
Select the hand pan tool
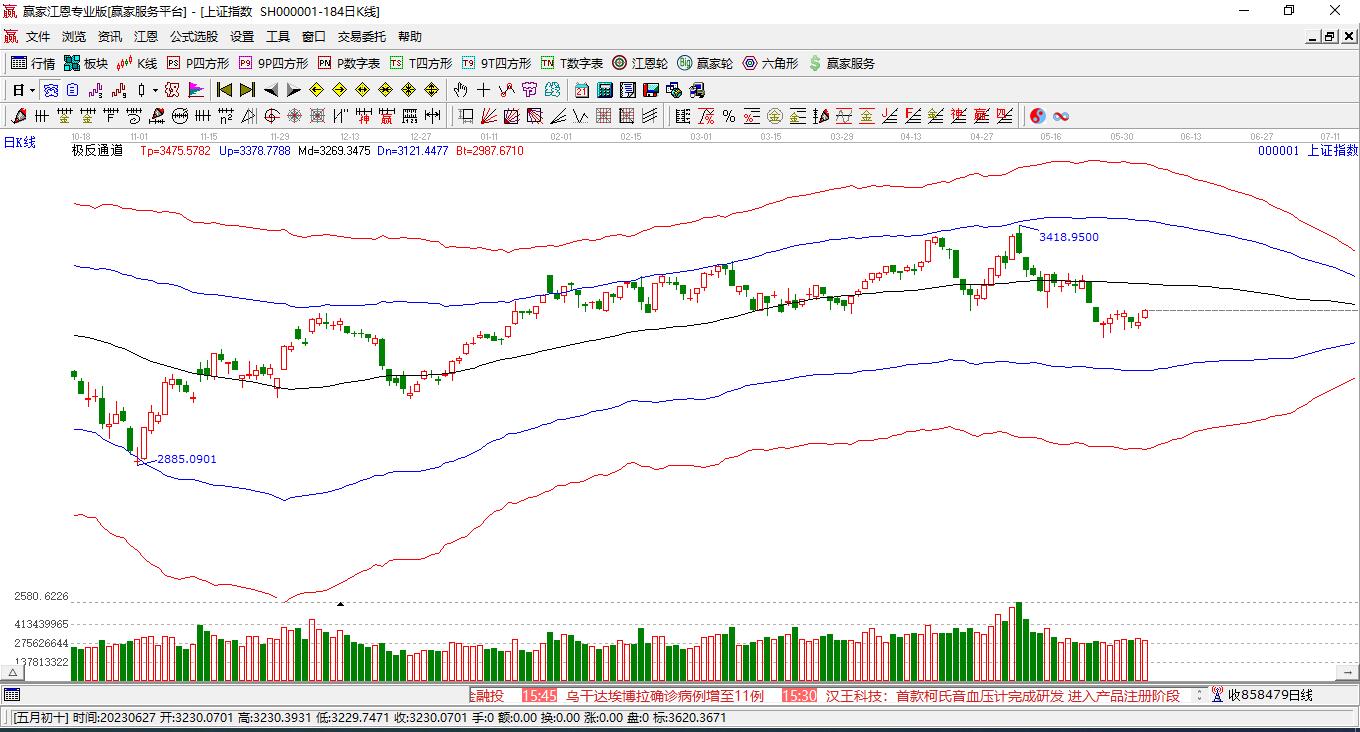pos(460,90)
